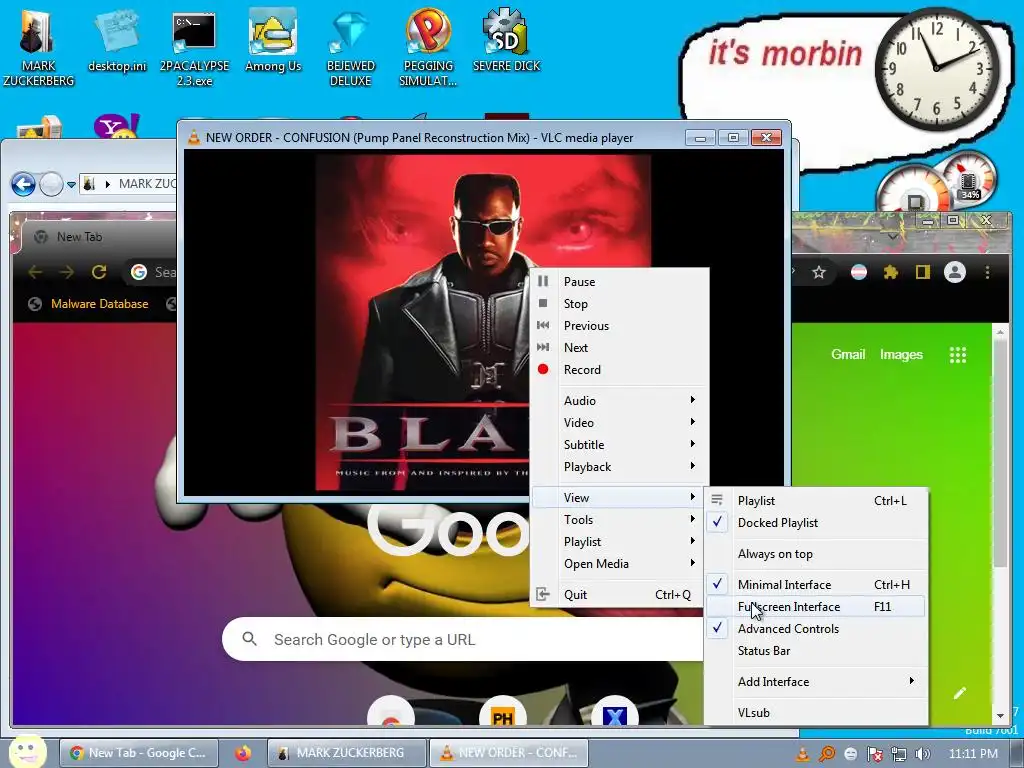1024x768 pixels.
Task: Choose VLsub in the View submenu
Action: 816,712
